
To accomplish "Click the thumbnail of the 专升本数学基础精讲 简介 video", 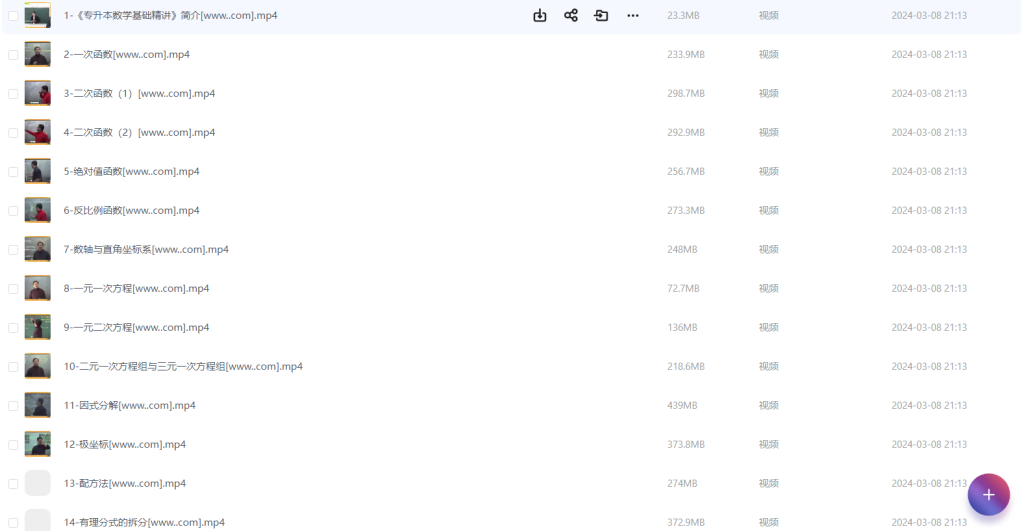I will coord(38,15).
